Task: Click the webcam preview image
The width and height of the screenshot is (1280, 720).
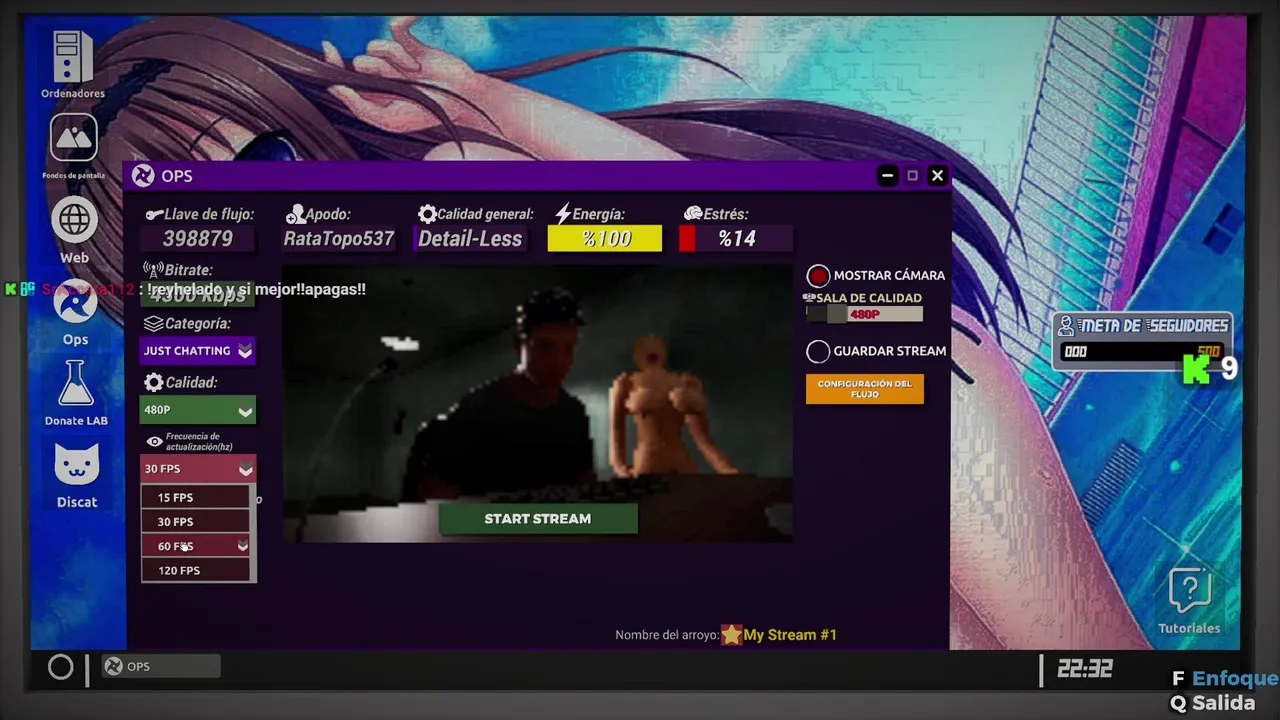Action: click(537, 403)
